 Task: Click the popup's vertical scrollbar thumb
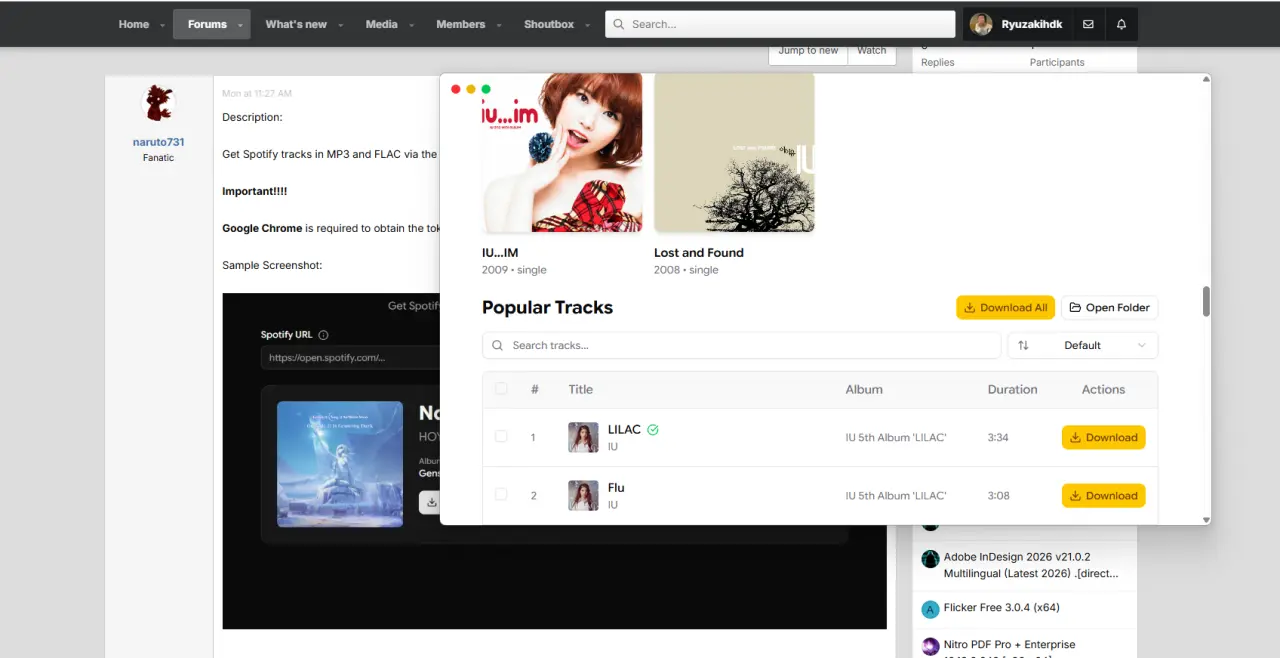pos(1206,301)
